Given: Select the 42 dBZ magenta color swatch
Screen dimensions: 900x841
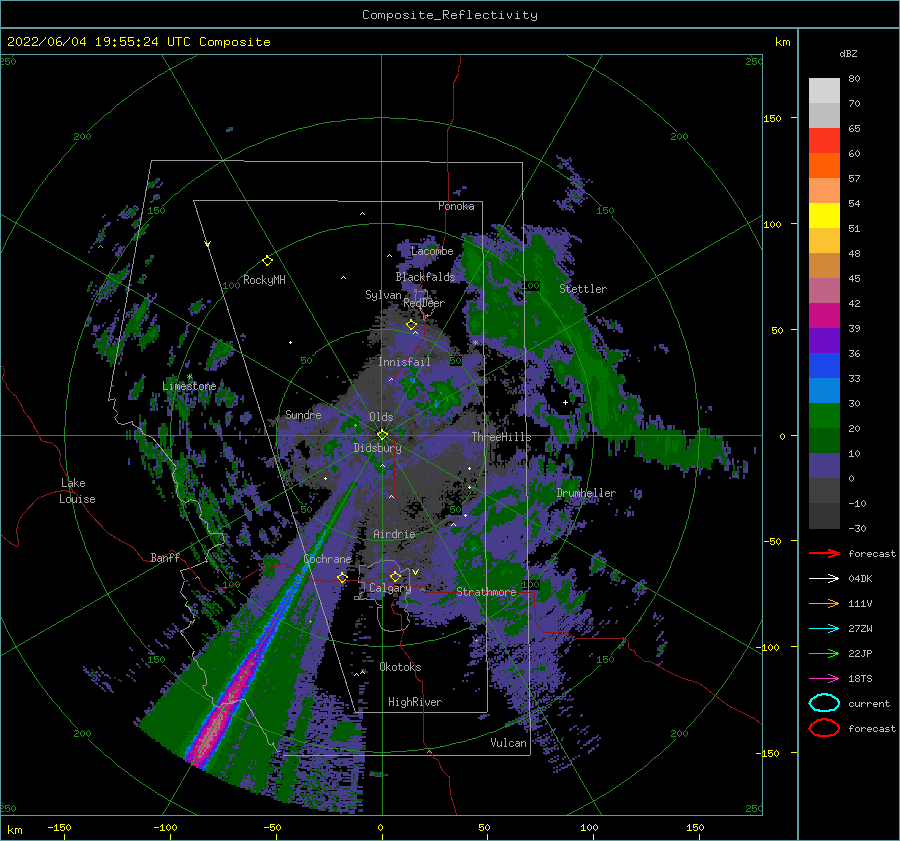Looking at the screenshot, I should pyautogui.click(x=824, y=315).
